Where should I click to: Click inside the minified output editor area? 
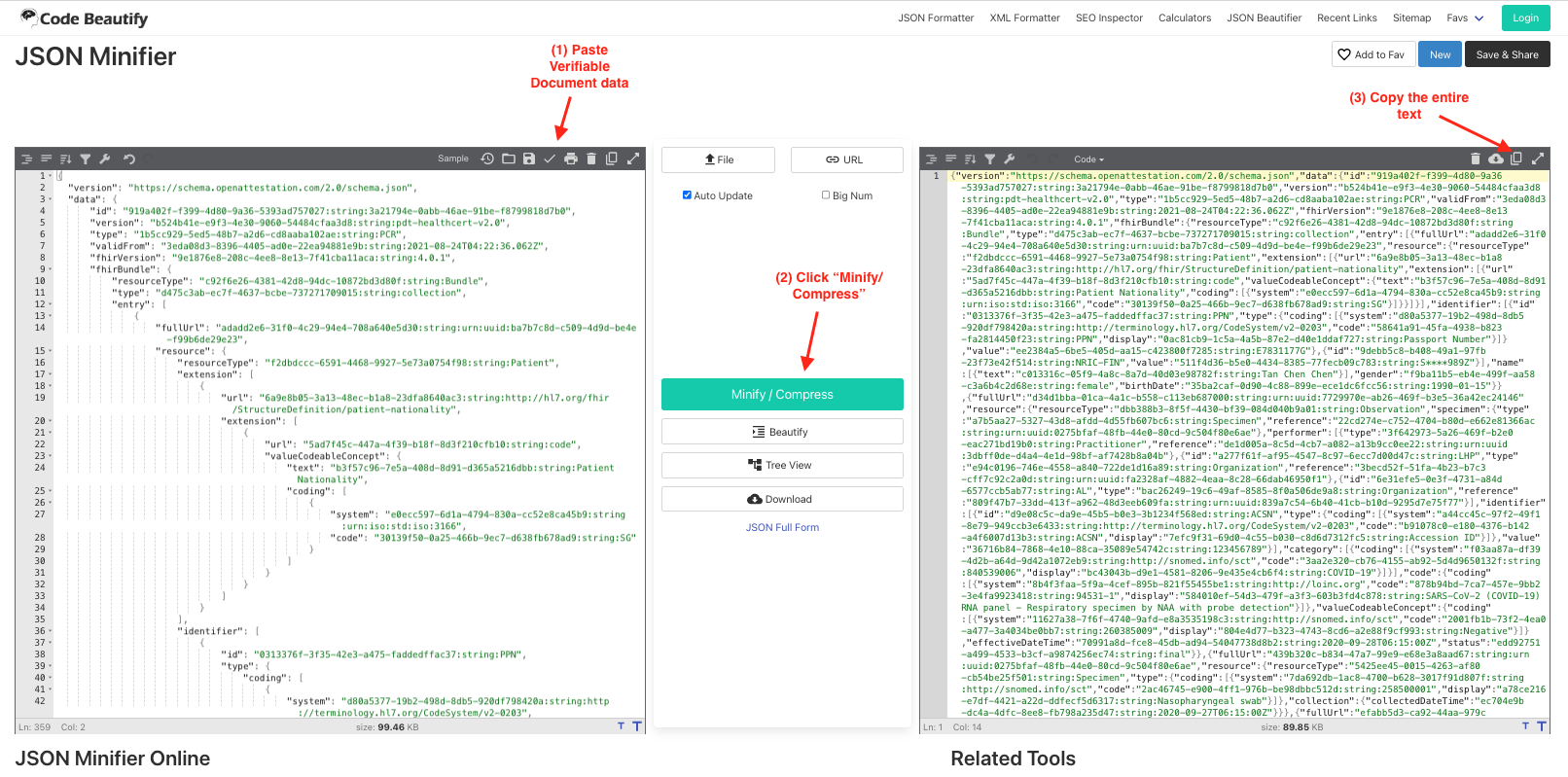click(x=1249, y=444)
